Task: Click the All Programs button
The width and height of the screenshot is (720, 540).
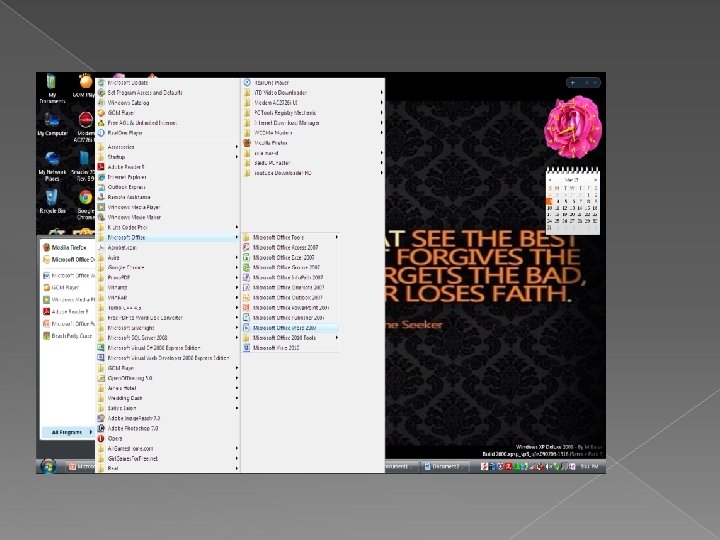Action: [x=68, y=432]
